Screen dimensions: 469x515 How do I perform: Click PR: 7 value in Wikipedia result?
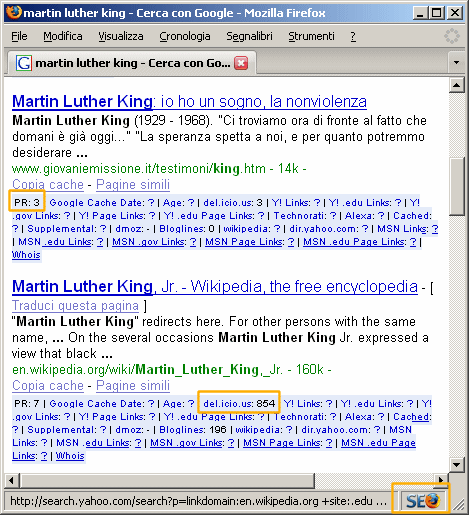(27, 403)
